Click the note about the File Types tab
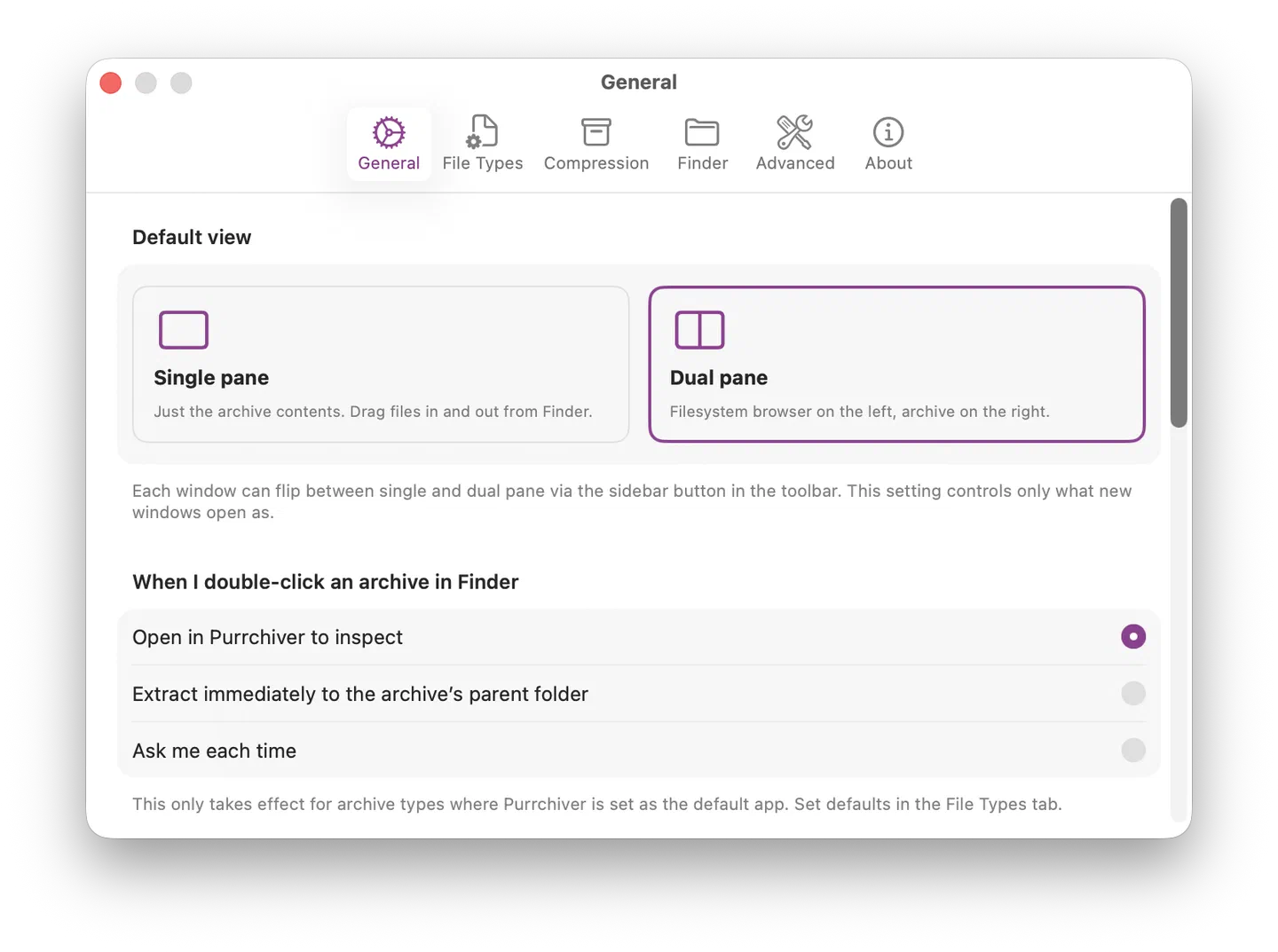 click(x=597, y=805)
